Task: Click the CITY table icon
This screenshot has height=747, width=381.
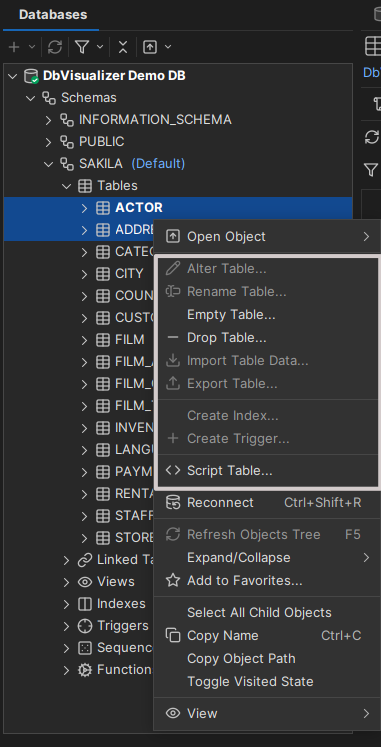Action: click(102, 274)
